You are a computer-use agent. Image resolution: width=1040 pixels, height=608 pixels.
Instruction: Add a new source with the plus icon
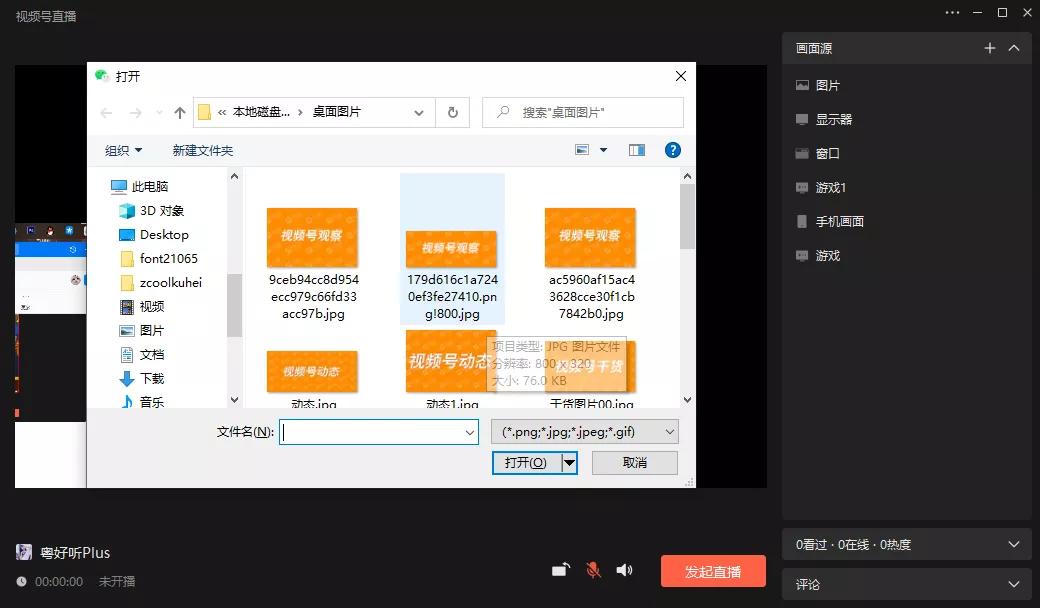click(990, 47)
